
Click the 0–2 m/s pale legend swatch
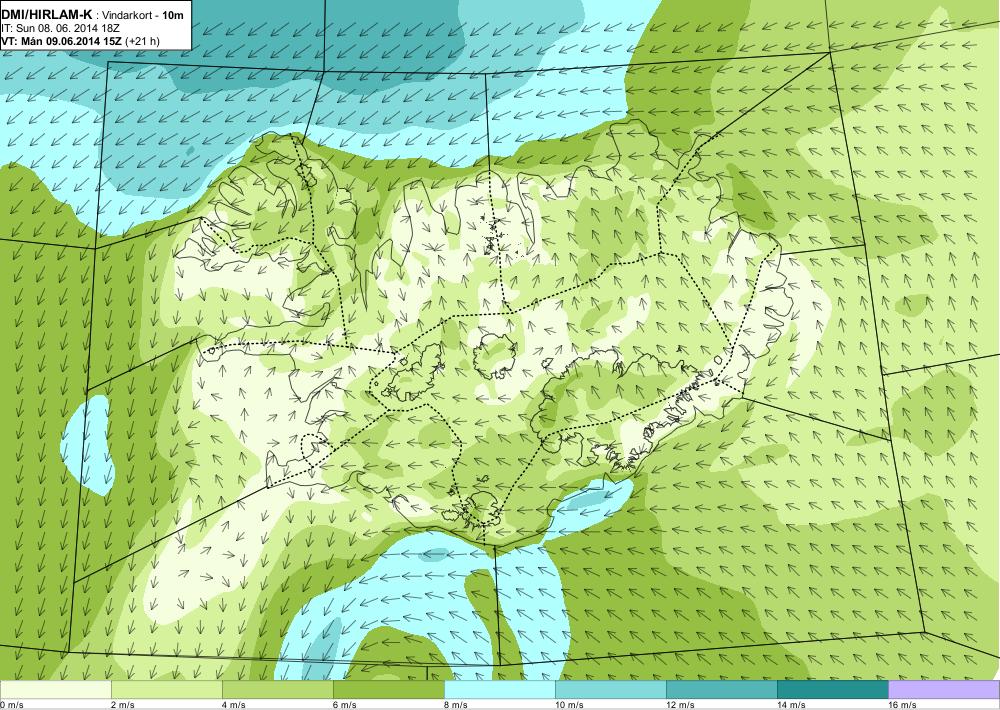click(x=55, y=690)
